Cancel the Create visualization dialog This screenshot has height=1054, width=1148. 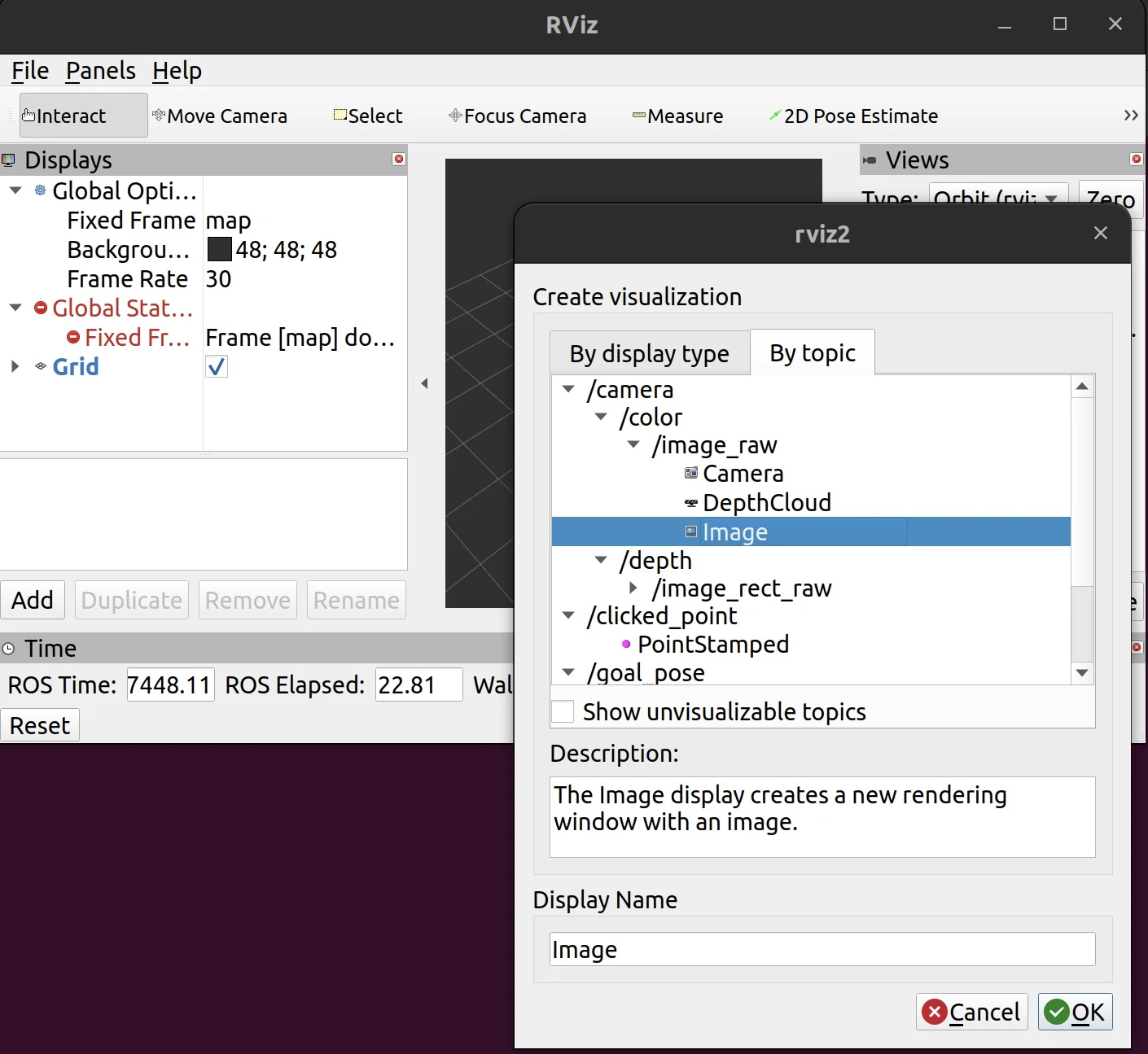pyautogui.click(x=971, y=1012)
